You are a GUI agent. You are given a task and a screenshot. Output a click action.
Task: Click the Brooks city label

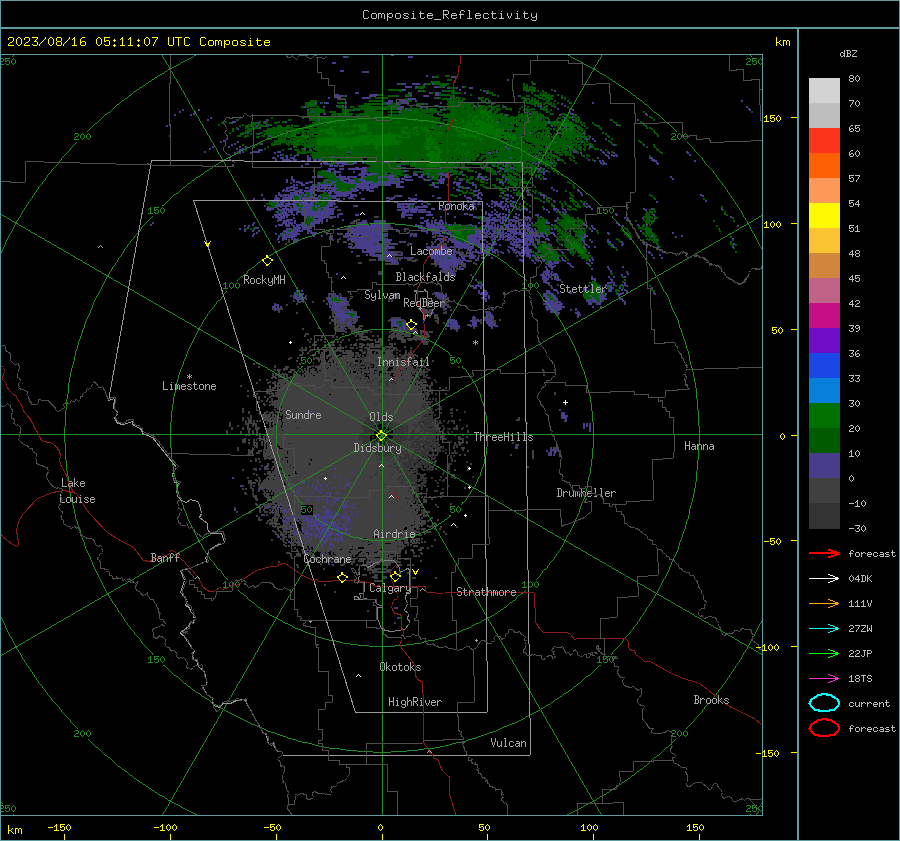[x=711, y=700]
